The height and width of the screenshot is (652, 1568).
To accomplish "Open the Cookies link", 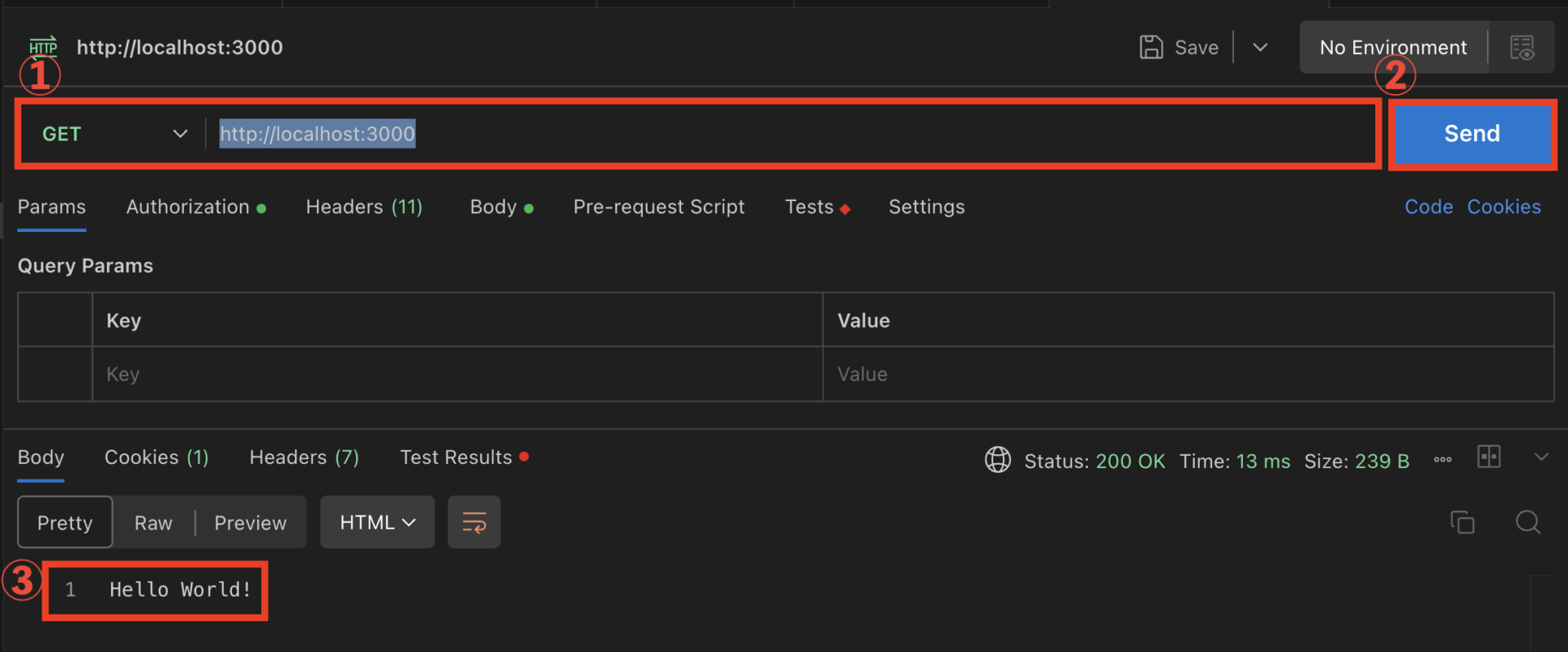I will [1504, 208].
